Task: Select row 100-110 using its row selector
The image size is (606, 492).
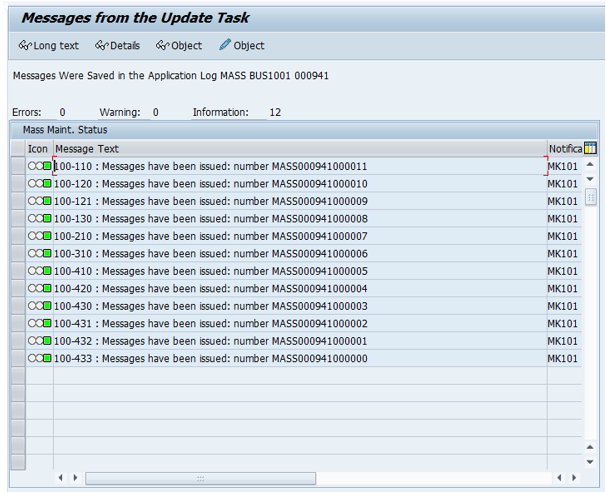Action: 18,166
